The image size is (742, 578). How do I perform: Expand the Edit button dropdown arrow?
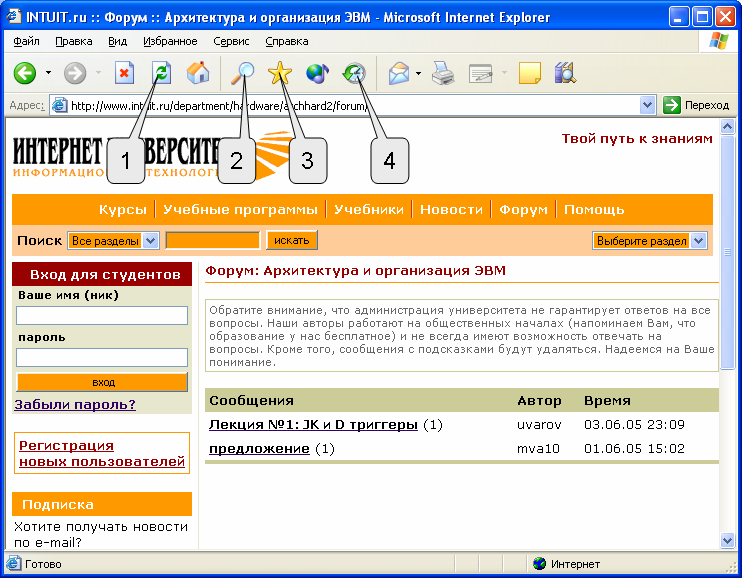pos(504,73)
